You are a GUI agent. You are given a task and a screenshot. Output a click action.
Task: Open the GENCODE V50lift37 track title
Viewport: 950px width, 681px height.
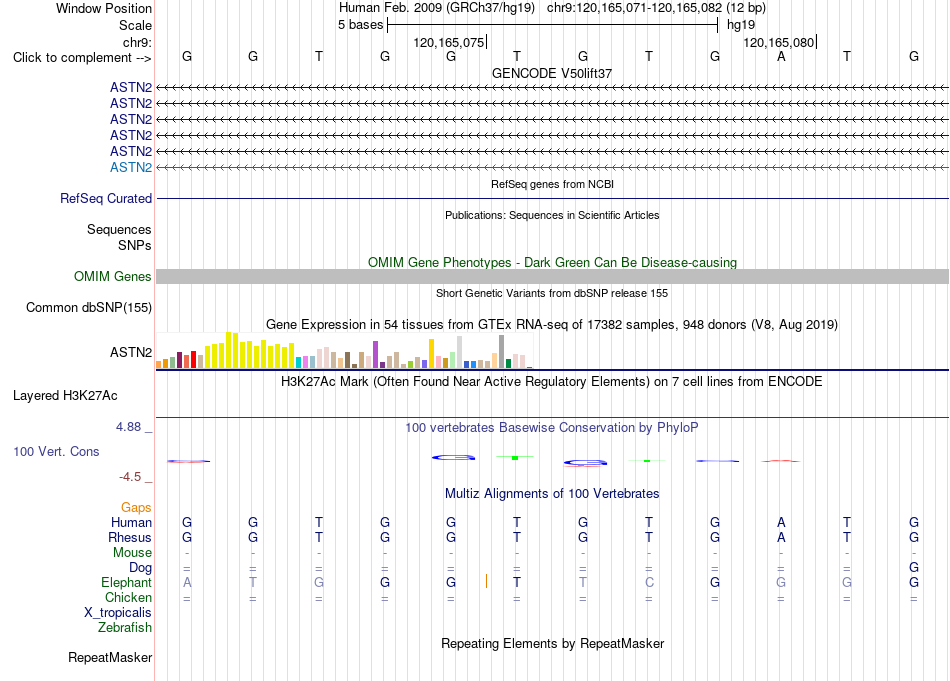(552, 73)
